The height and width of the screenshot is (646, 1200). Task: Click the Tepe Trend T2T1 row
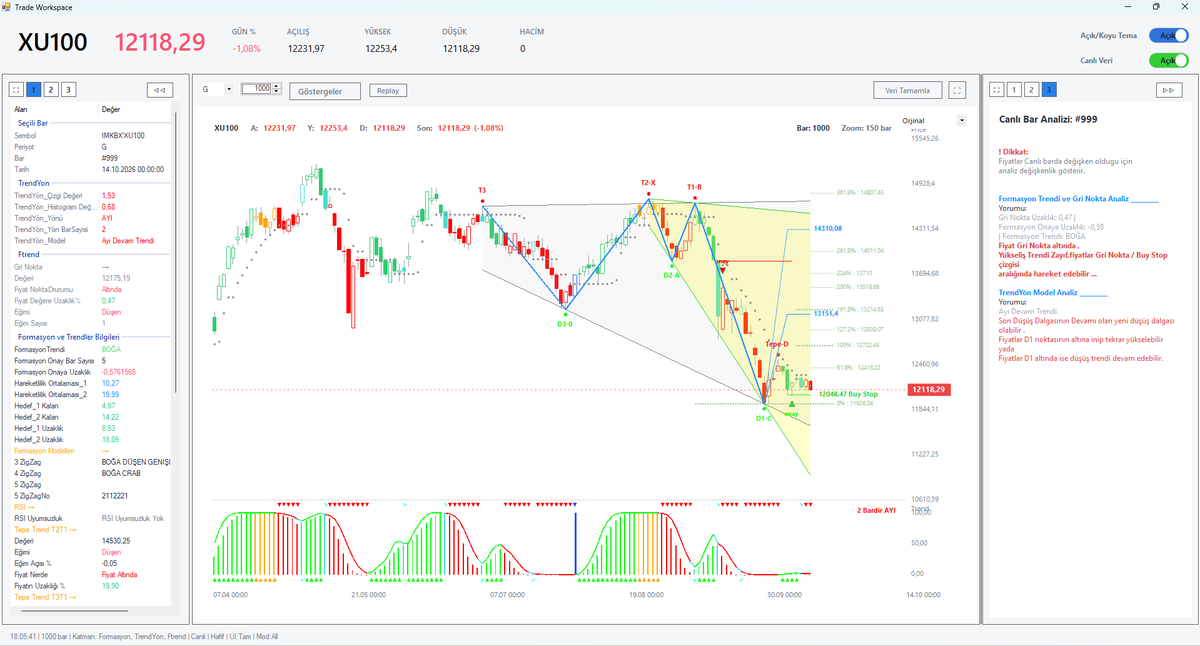[x=92, y=529]
